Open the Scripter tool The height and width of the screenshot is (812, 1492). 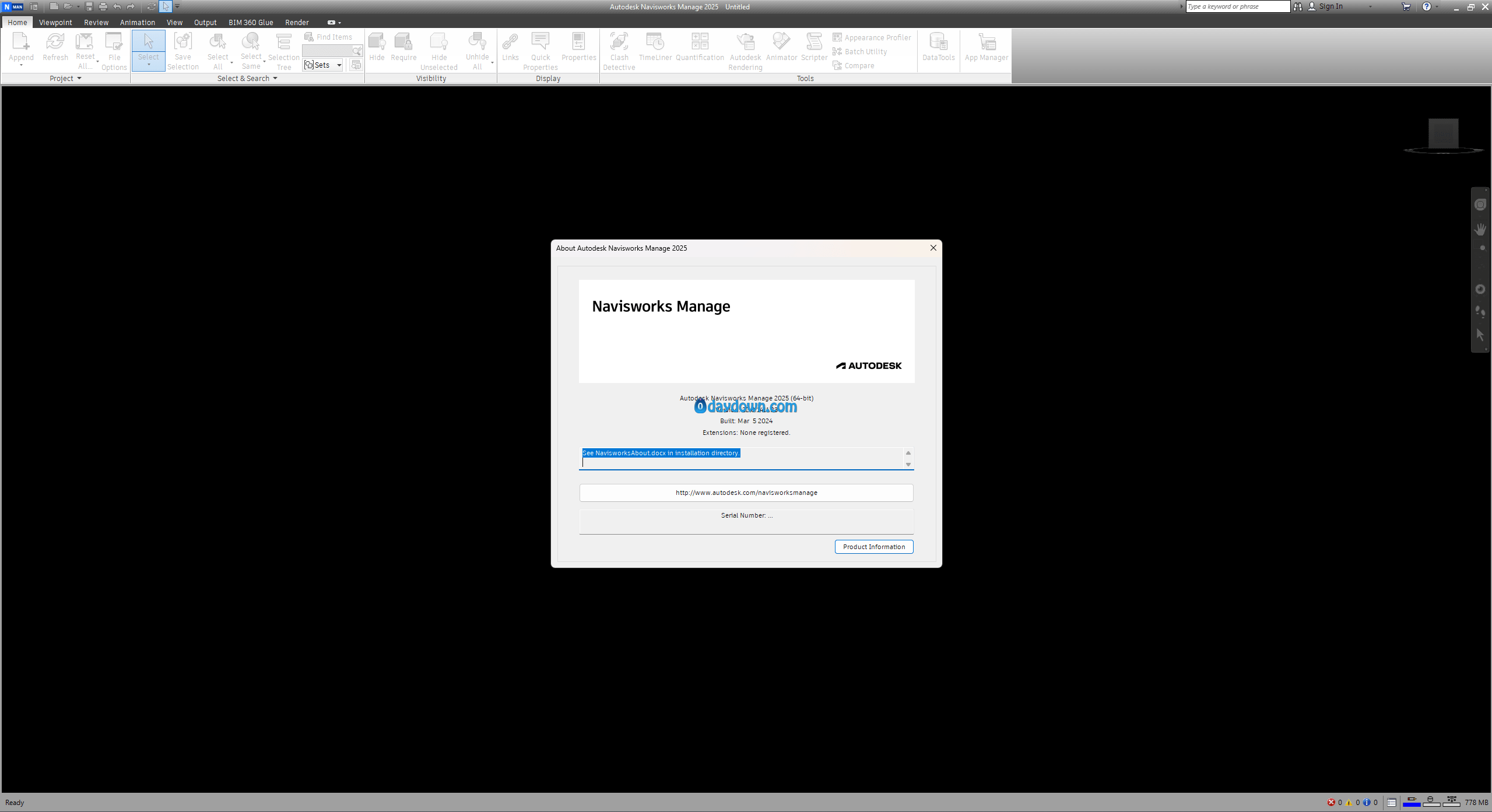click(x=814, y=47)
